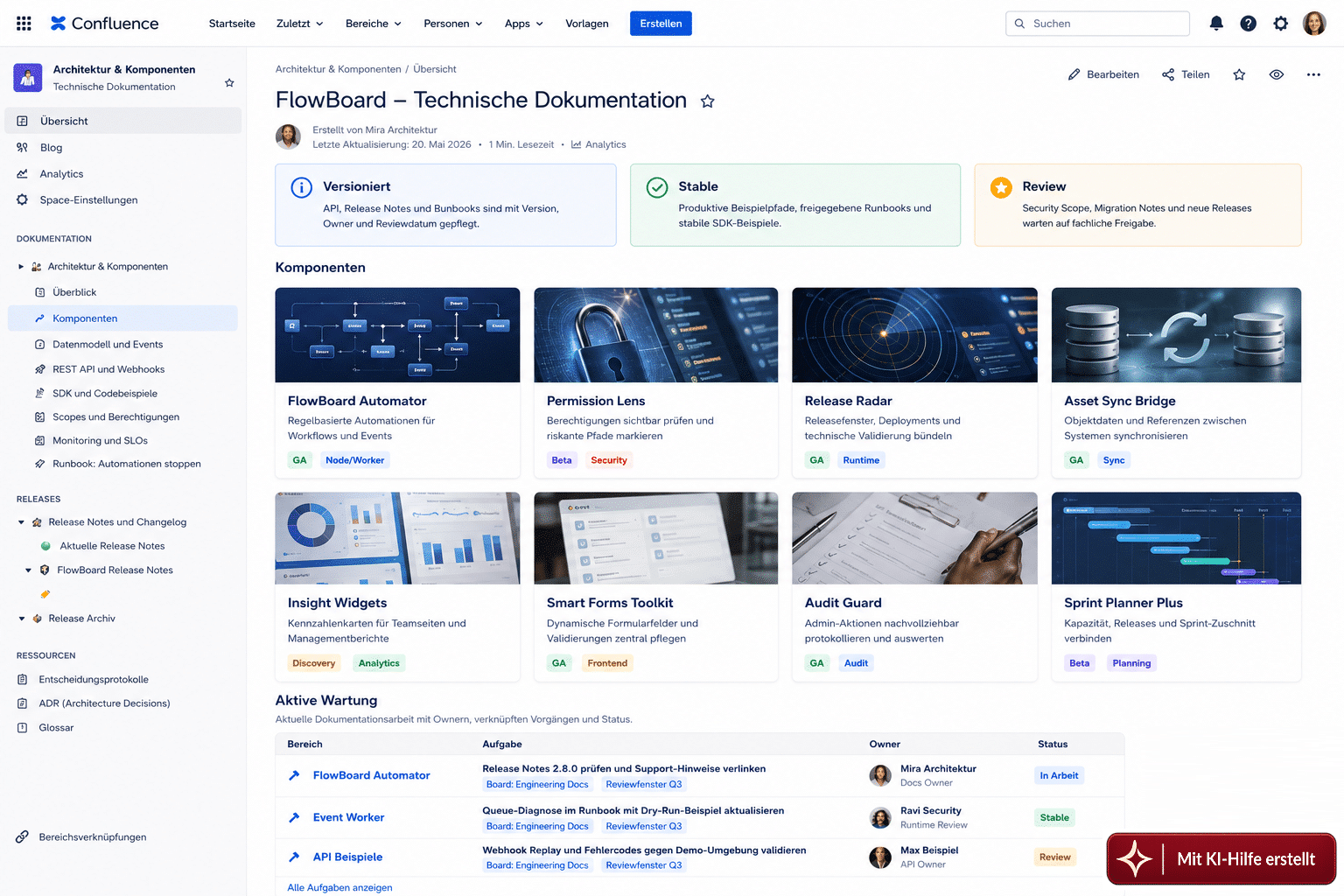Open the app switcher grid icon
Screen dimensions: 1344x896
pos(24,24)
